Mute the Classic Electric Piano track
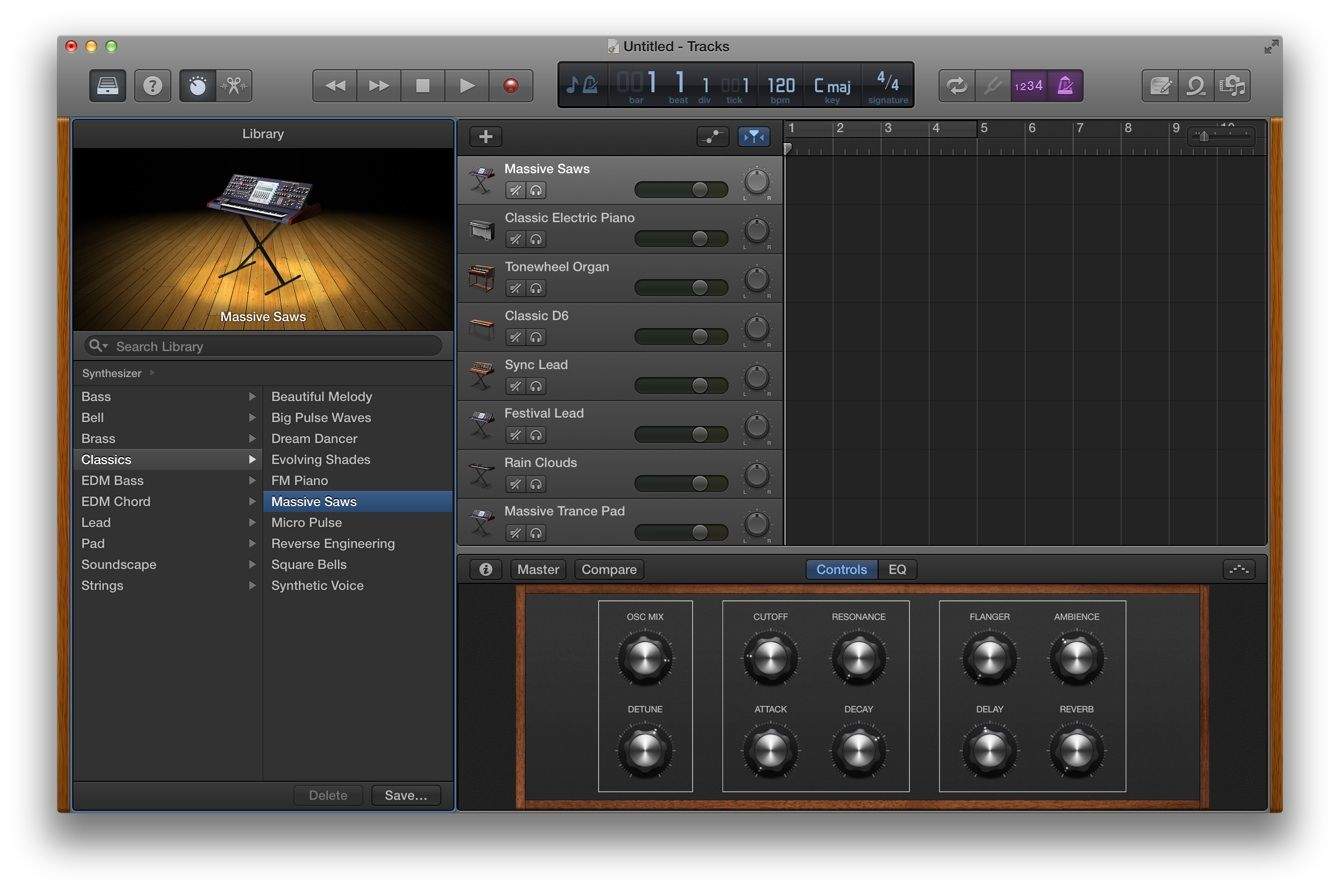Image resolution: width=1340 pixels, height=892 pixels. (515, 239)
